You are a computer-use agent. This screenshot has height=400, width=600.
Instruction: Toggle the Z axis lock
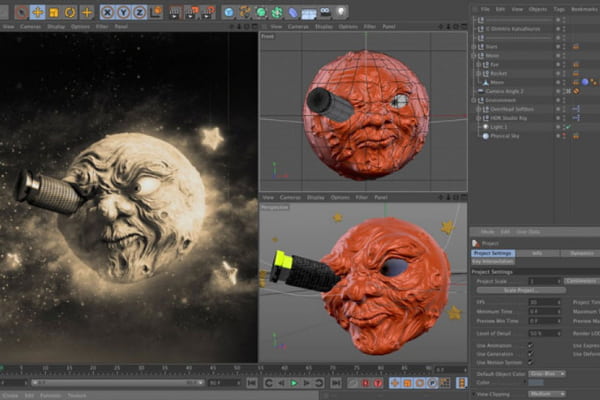point(139,13)
